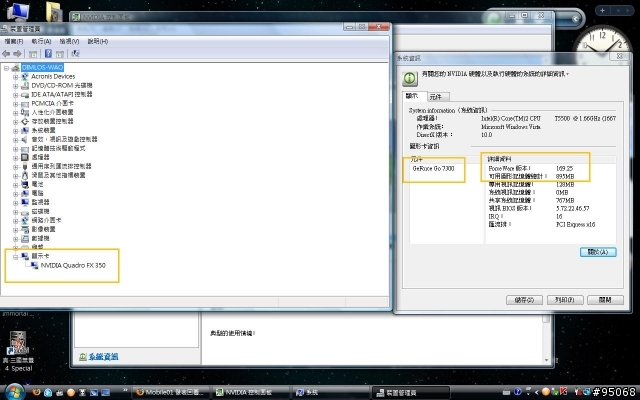The height and width of the screenshot is (400, 640).
Task: Click the 關於(A) About button
Action: tap(598, 252)
